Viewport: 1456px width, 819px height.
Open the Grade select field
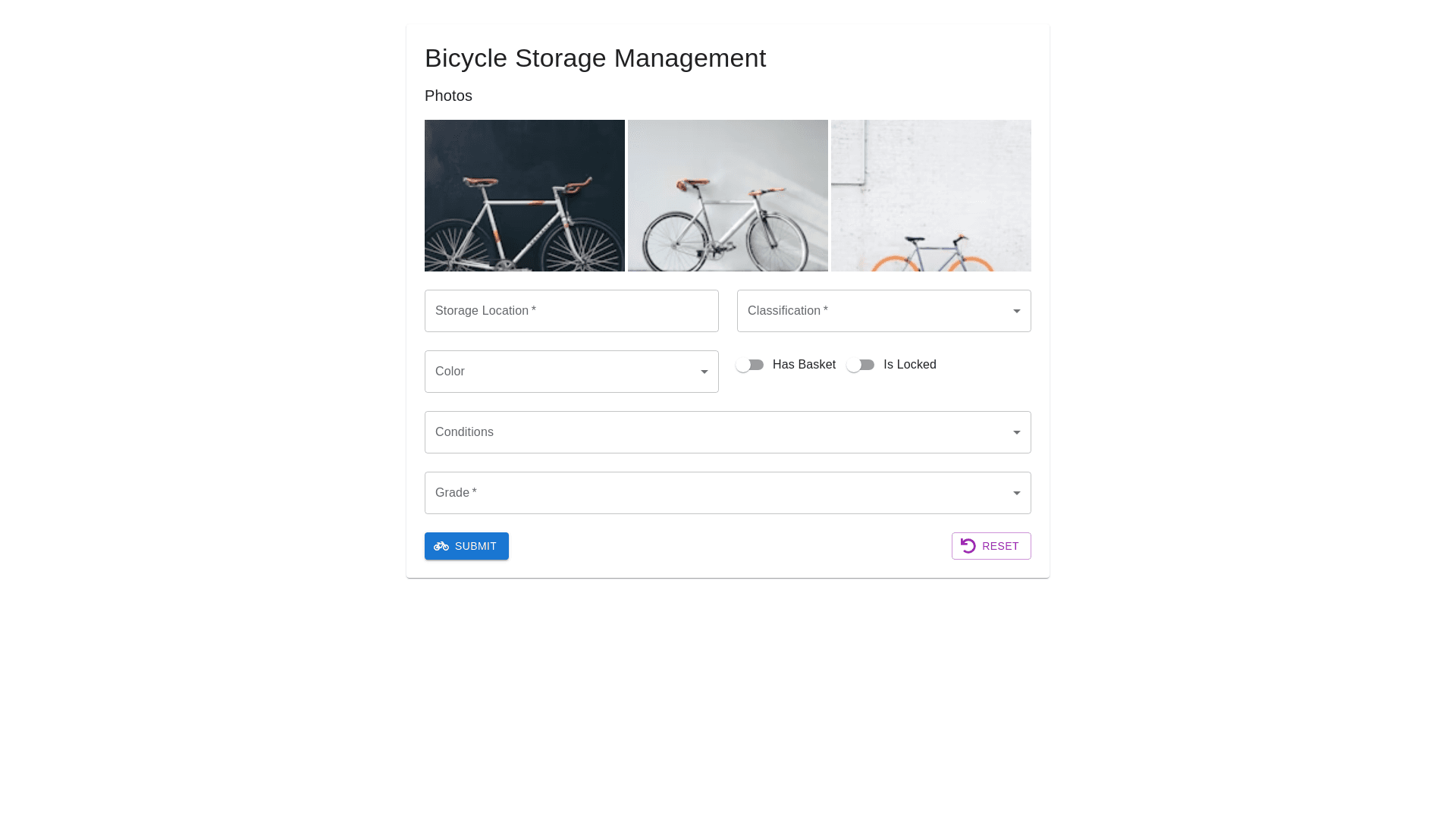[713, 493]
